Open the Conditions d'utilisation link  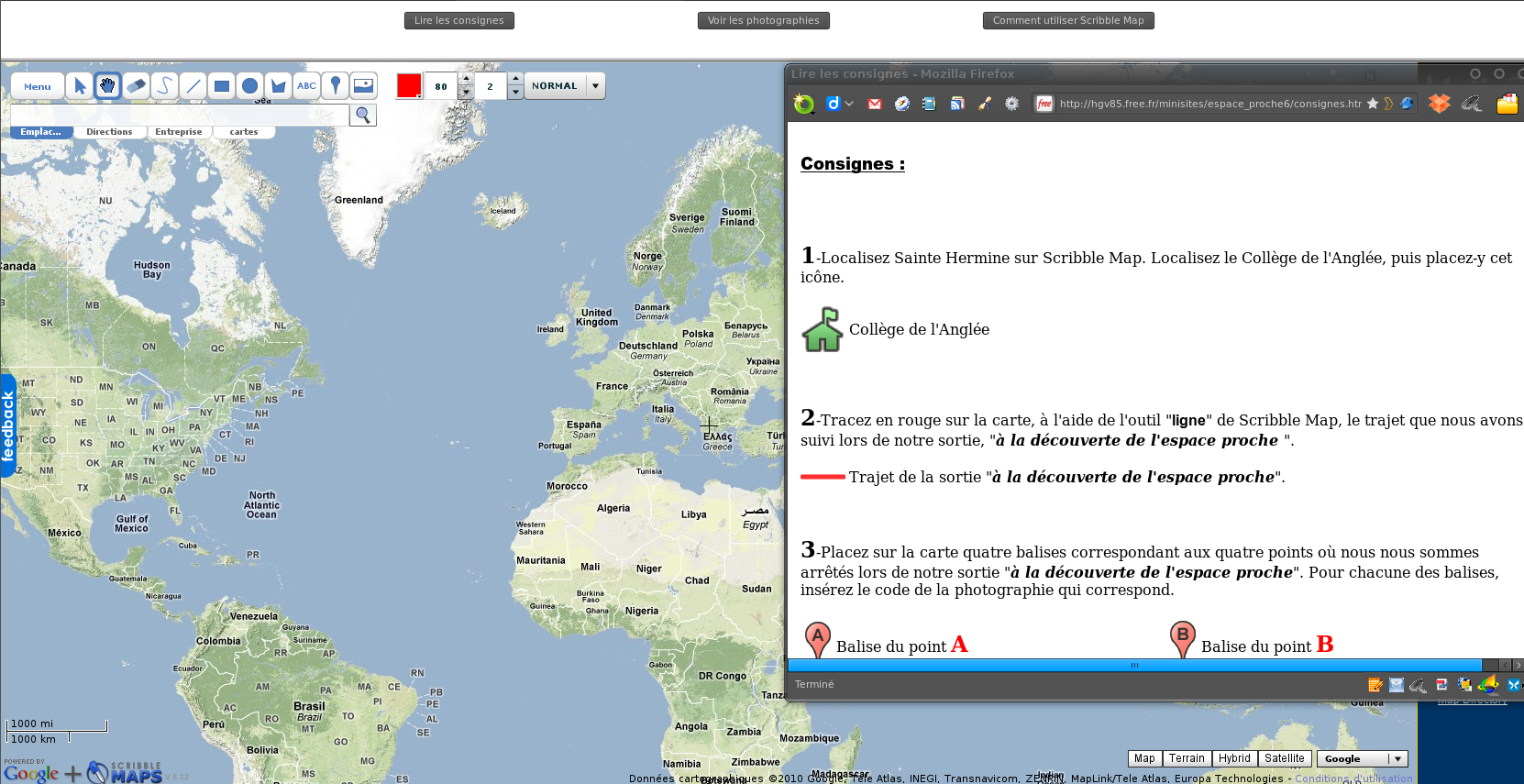coord(1353,778)
